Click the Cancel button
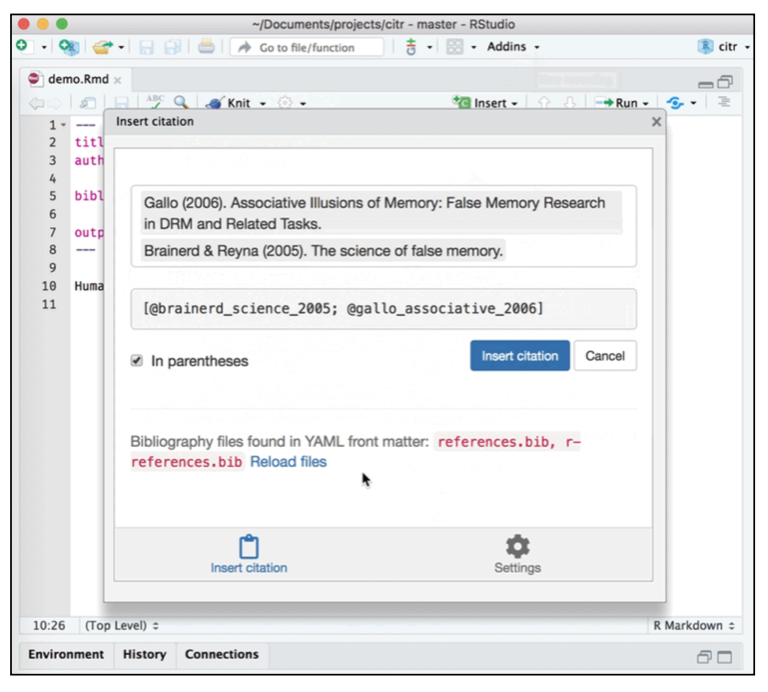 605,356
